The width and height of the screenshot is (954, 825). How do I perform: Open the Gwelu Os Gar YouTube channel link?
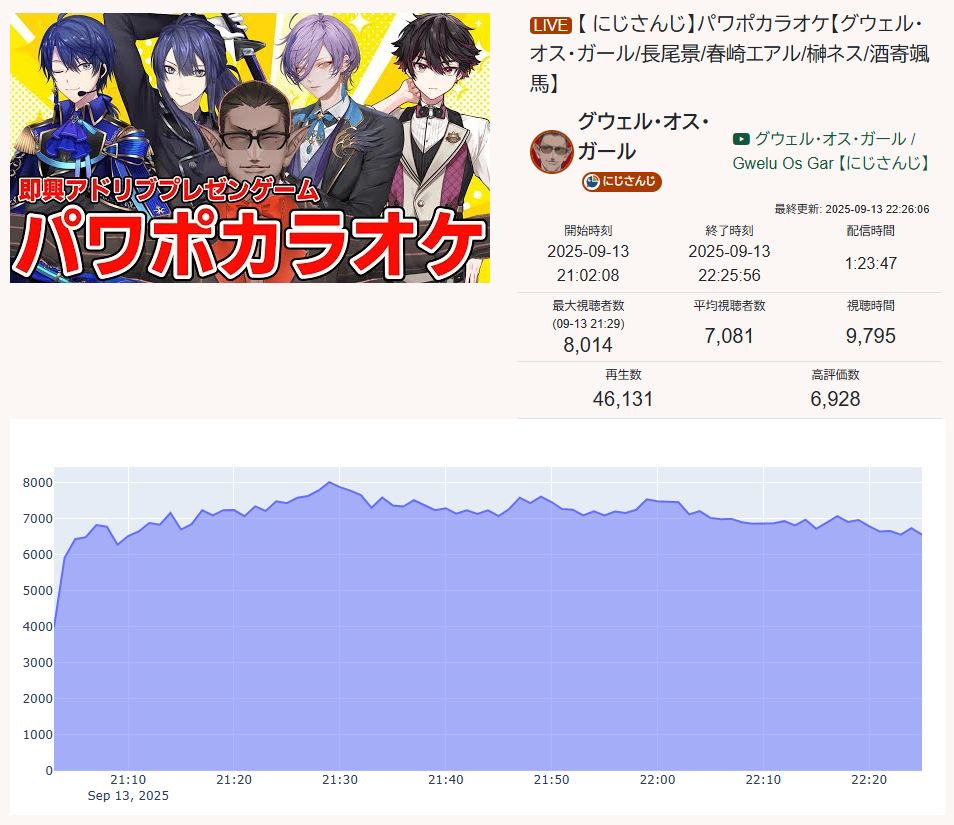pyautogui.click(x=831, y=151)
